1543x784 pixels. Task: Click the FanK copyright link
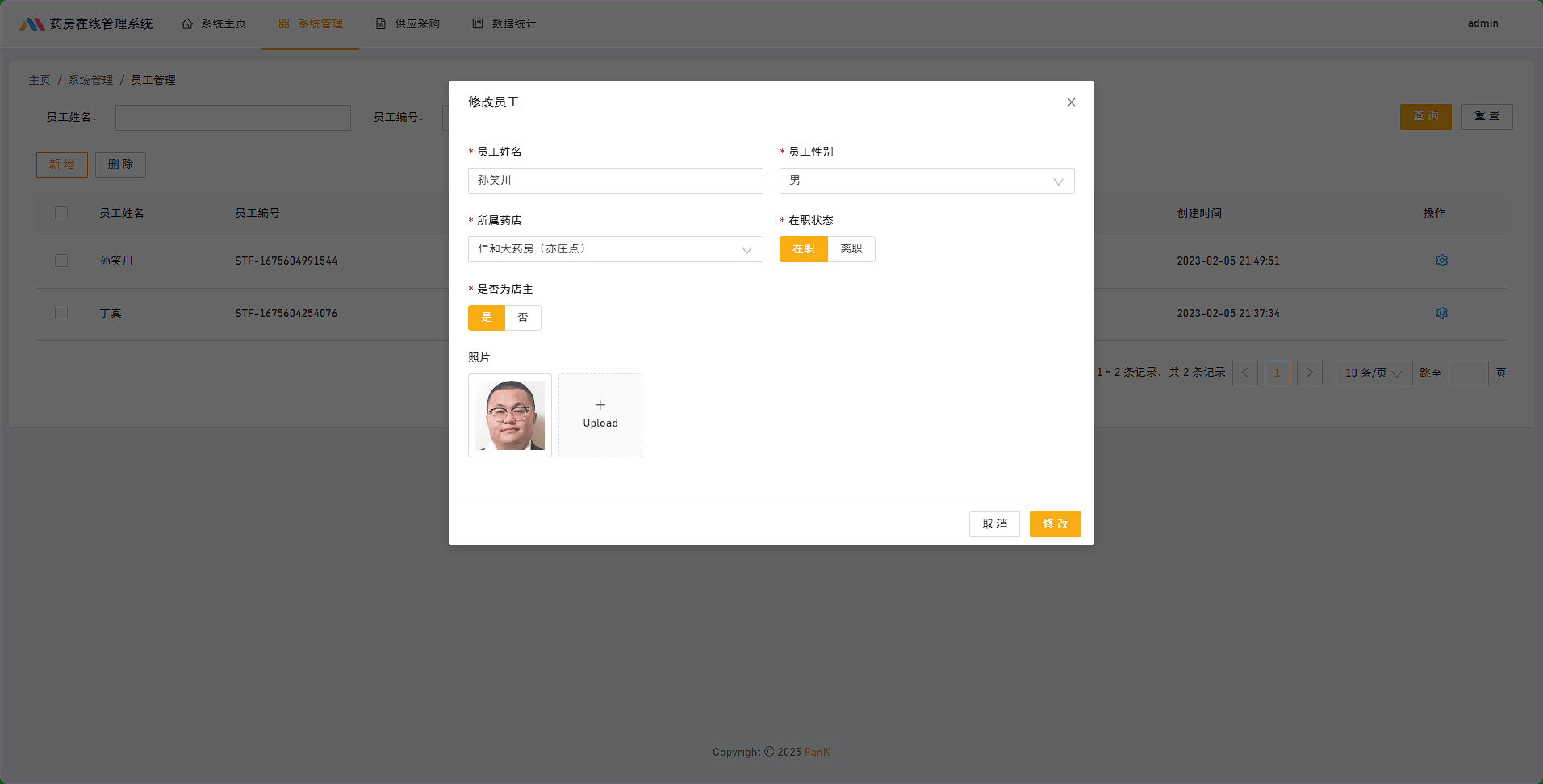tap(817, 752)
